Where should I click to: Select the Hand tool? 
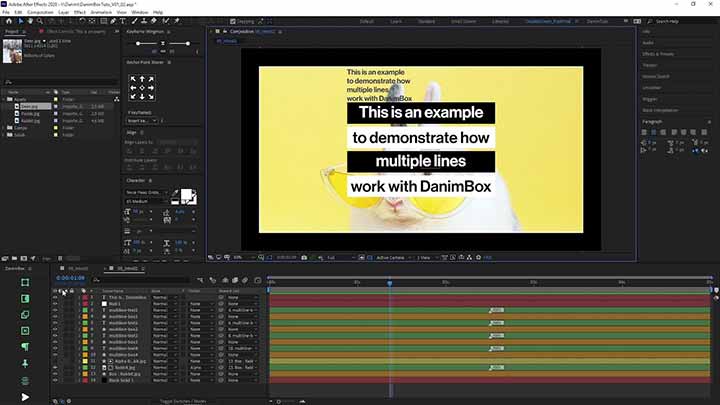point(30,21)
